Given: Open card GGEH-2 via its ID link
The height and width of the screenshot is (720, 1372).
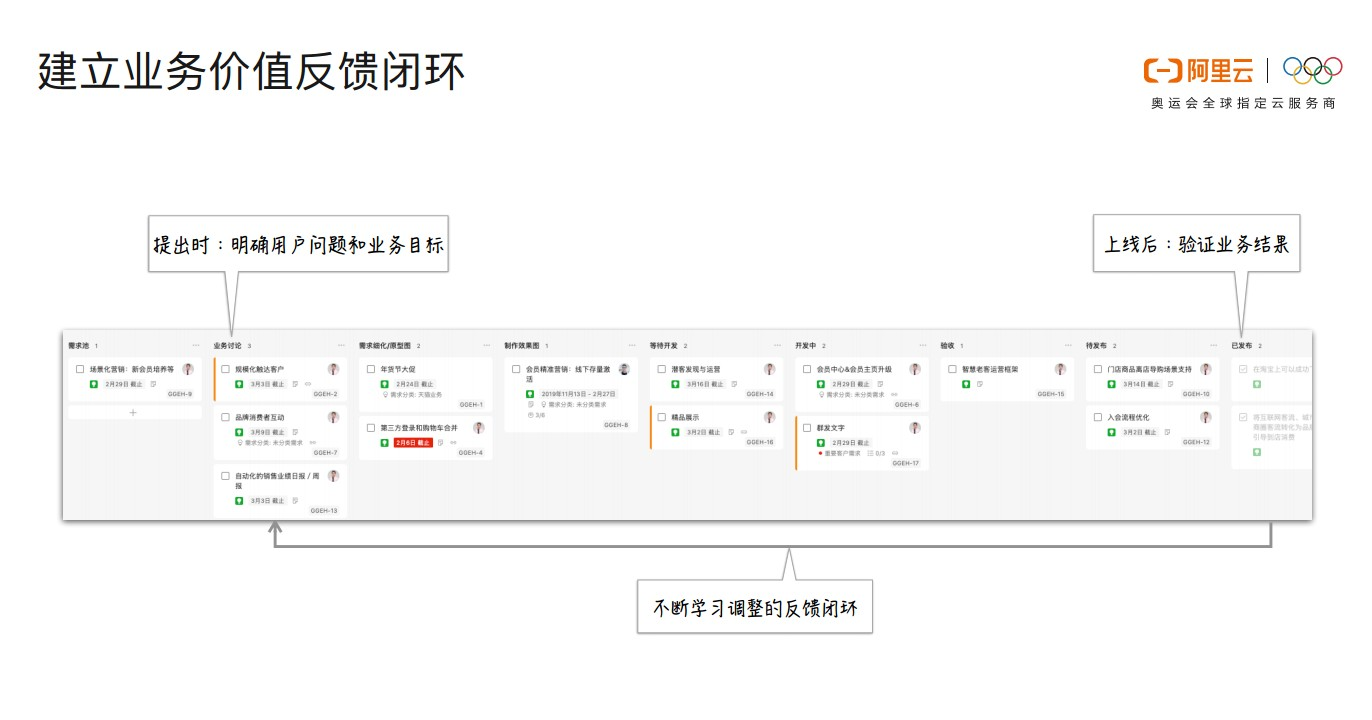Looking at the screenshot, I should (325, 394).
